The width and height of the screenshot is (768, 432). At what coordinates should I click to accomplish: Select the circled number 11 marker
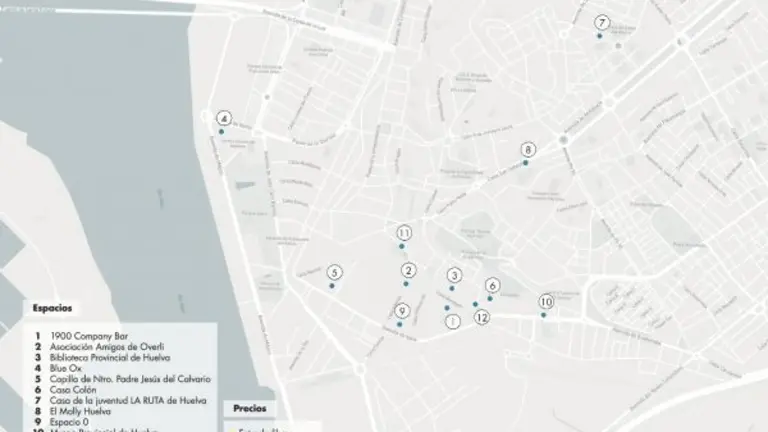(x=404, y=232)
